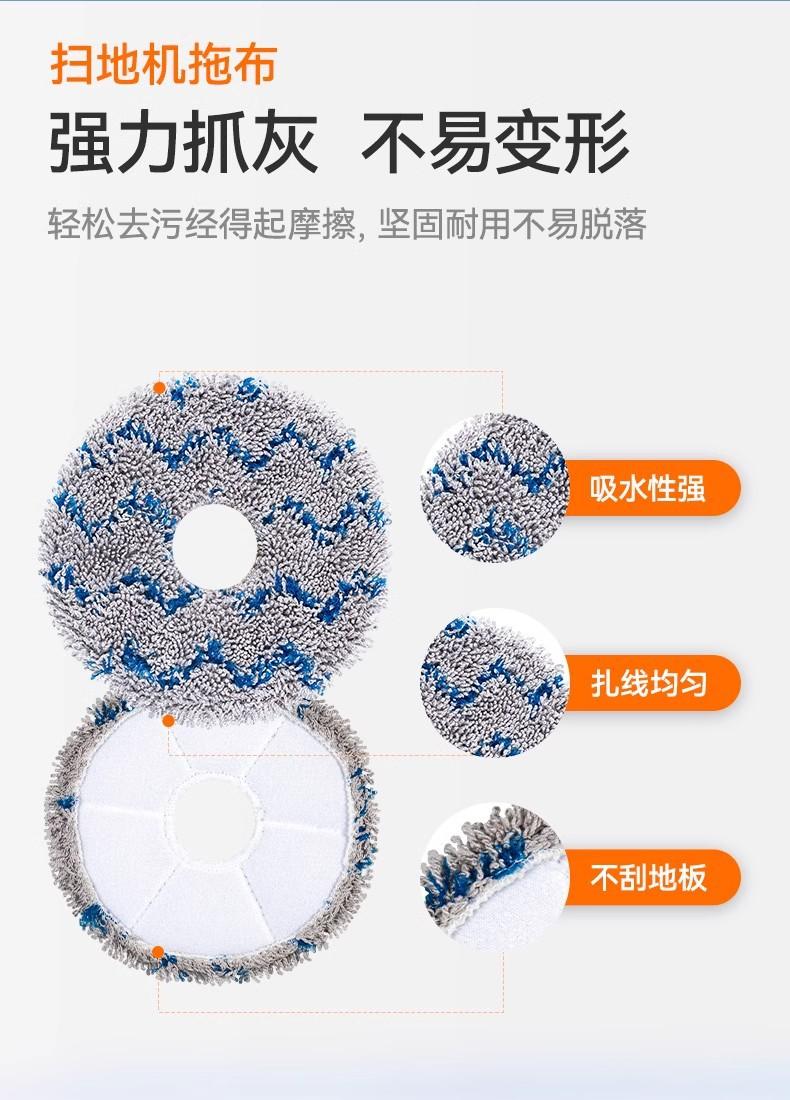Click the orange dot below the lower pad
Image resolution: width=790 pixels, height=1100 pixels.
(158, 952)
